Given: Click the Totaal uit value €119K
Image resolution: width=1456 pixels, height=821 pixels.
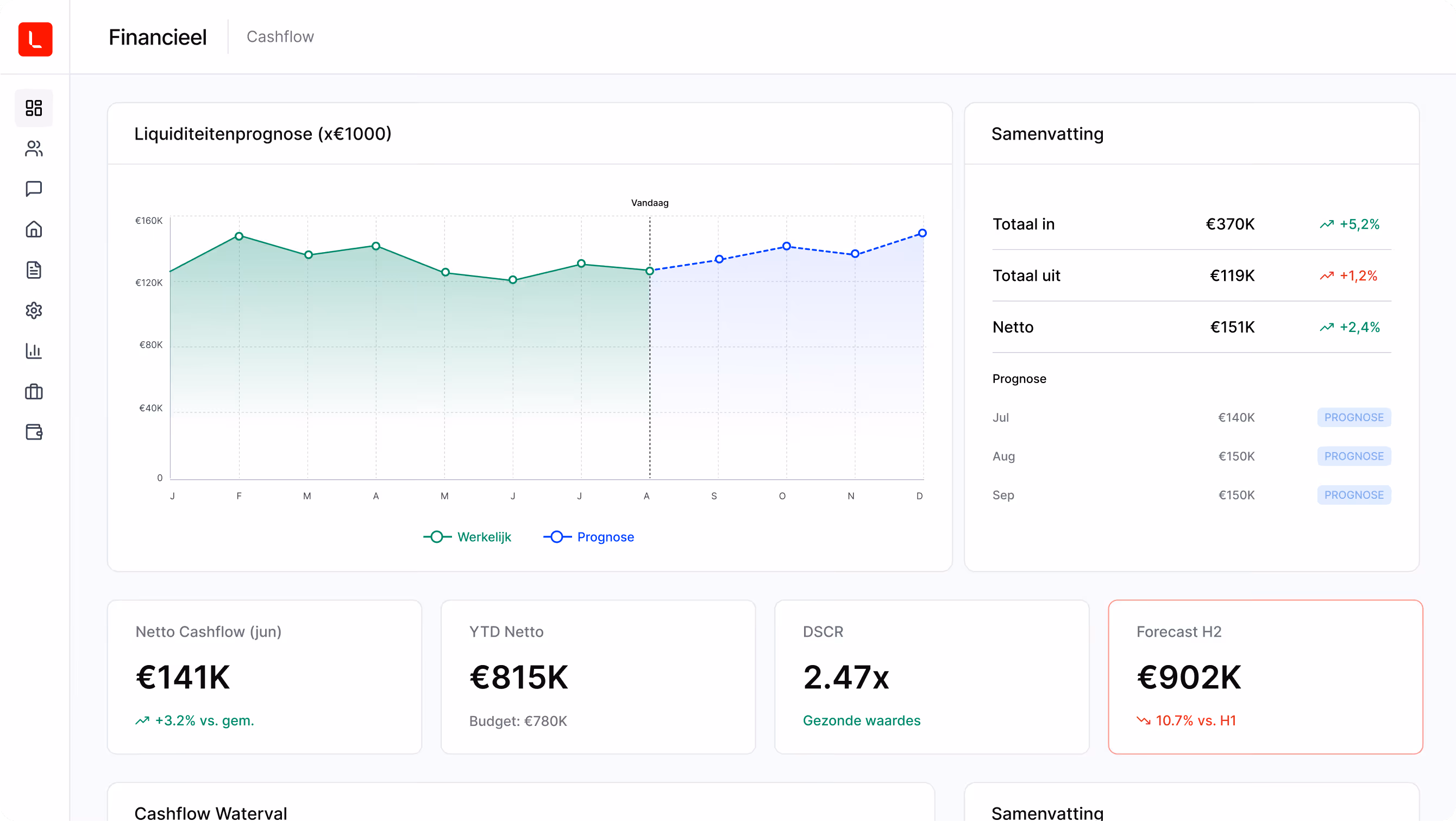Looking at the screenshot, I should coord(1232,276).
